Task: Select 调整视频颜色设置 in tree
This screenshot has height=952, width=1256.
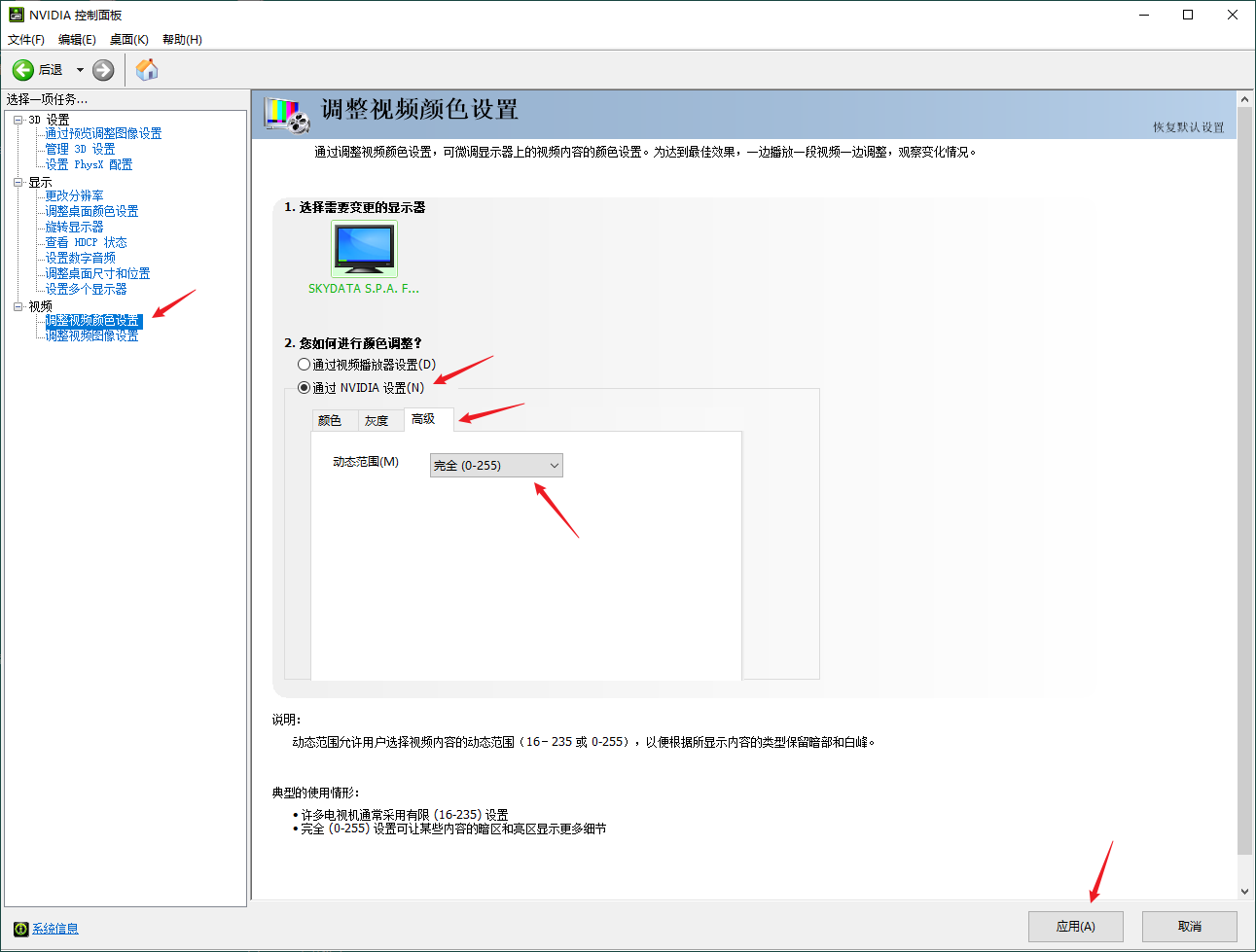Action: pyautogui.click(x=93, y=321)
